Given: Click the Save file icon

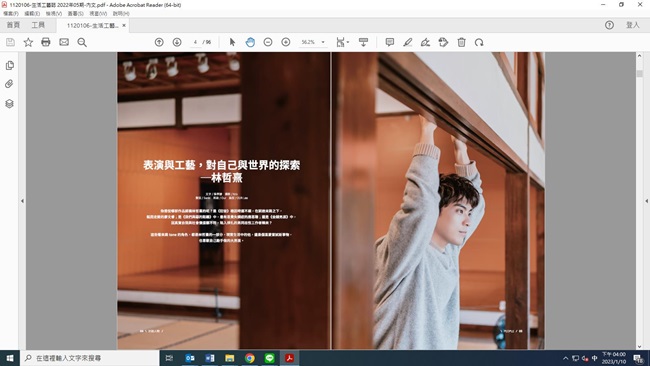Looking at the screenshot, I should (x=10, y=42).
